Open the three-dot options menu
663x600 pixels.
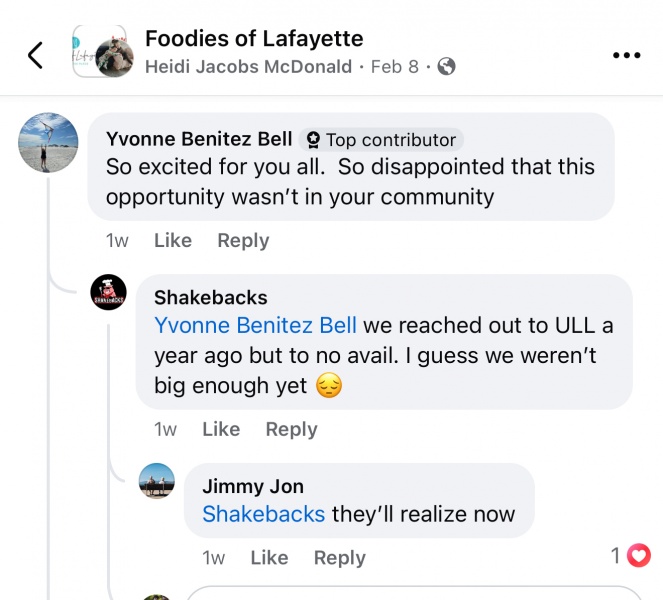(626, 55)
